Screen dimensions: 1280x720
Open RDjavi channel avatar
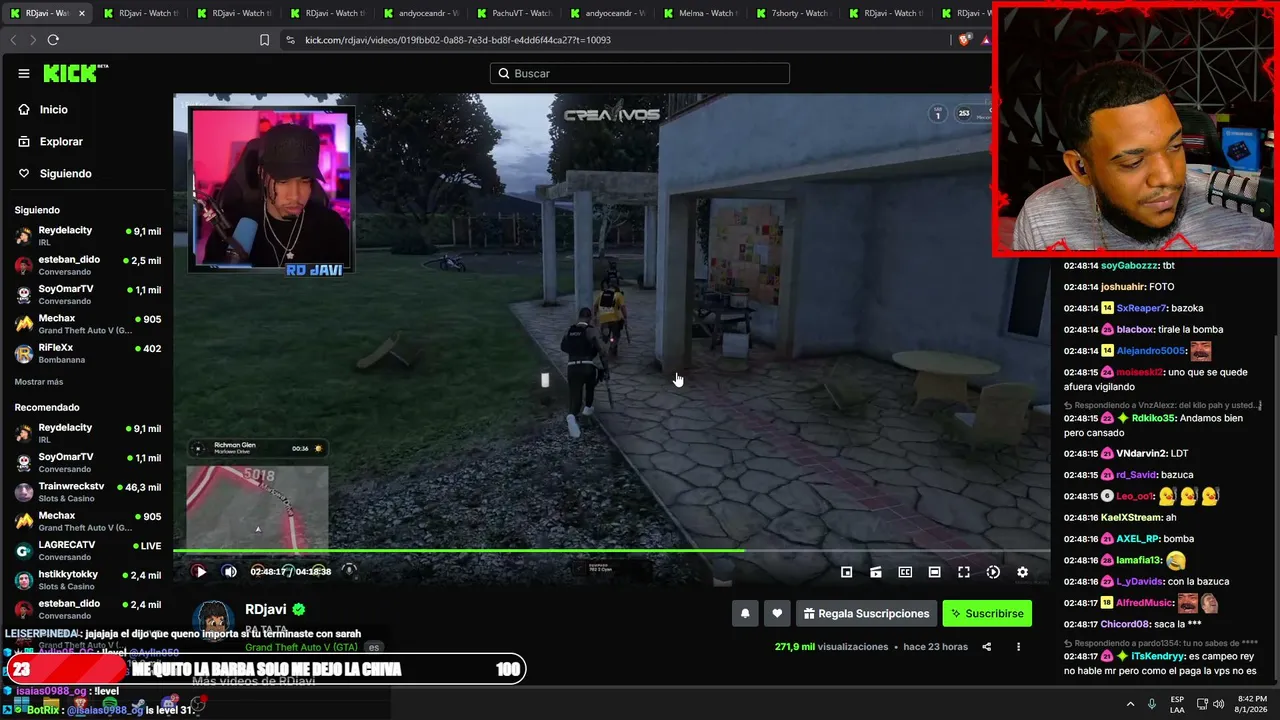pos(212,622)
